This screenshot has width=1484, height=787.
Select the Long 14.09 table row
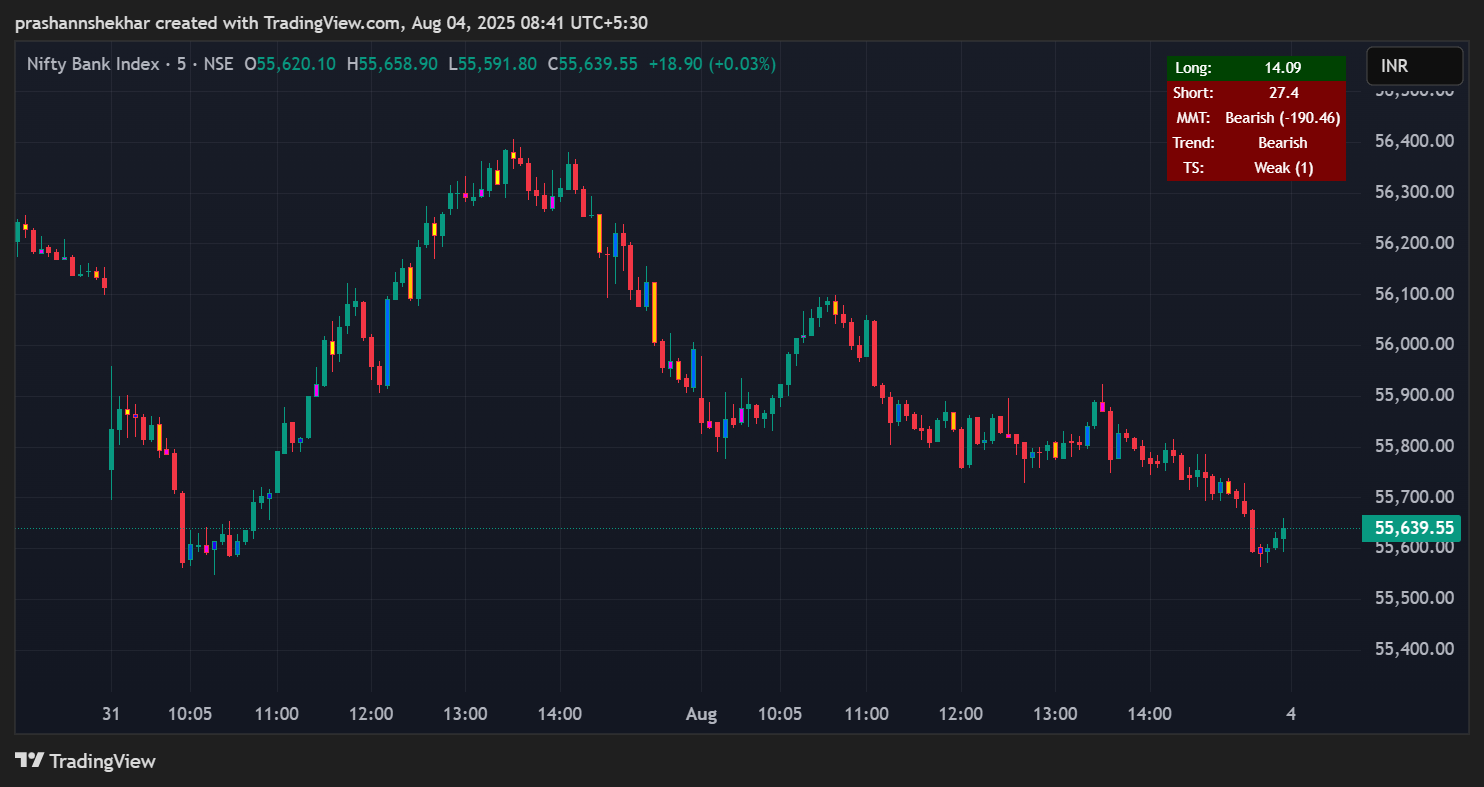tap(1255, 68)
